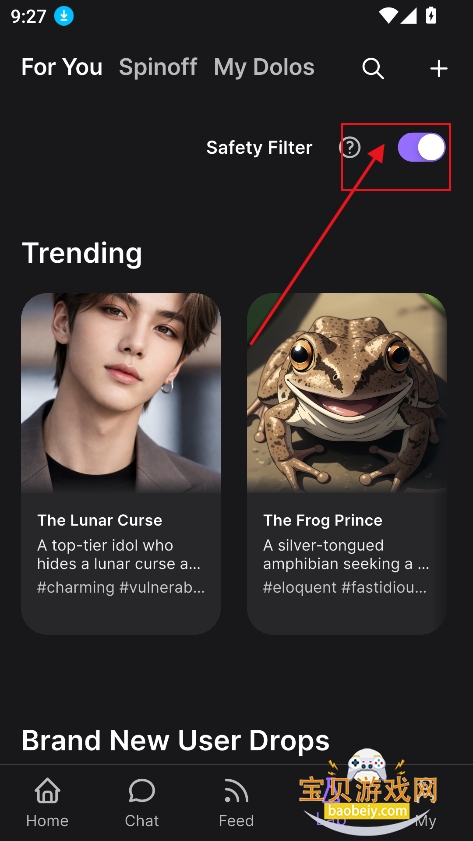Open The Lunar Curse portrait image

point(121,393)
